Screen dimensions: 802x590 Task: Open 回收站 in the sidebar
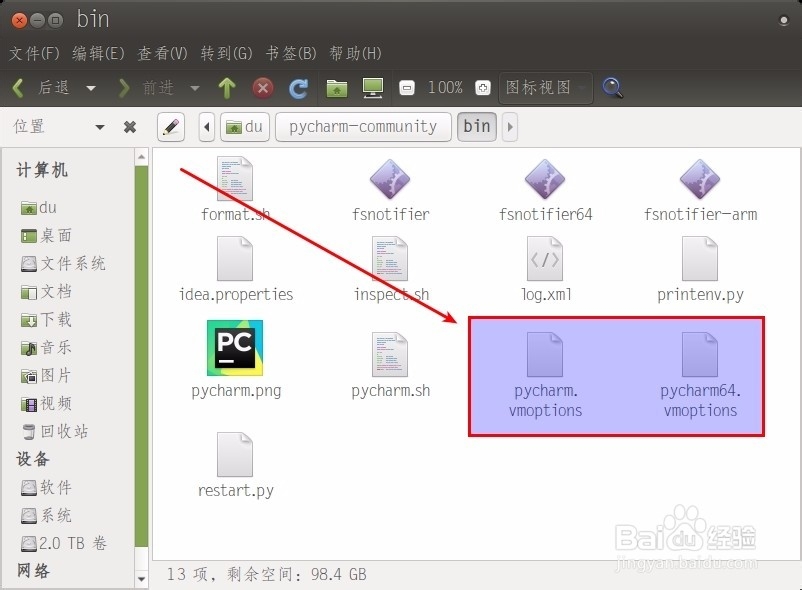coord(55,432)
